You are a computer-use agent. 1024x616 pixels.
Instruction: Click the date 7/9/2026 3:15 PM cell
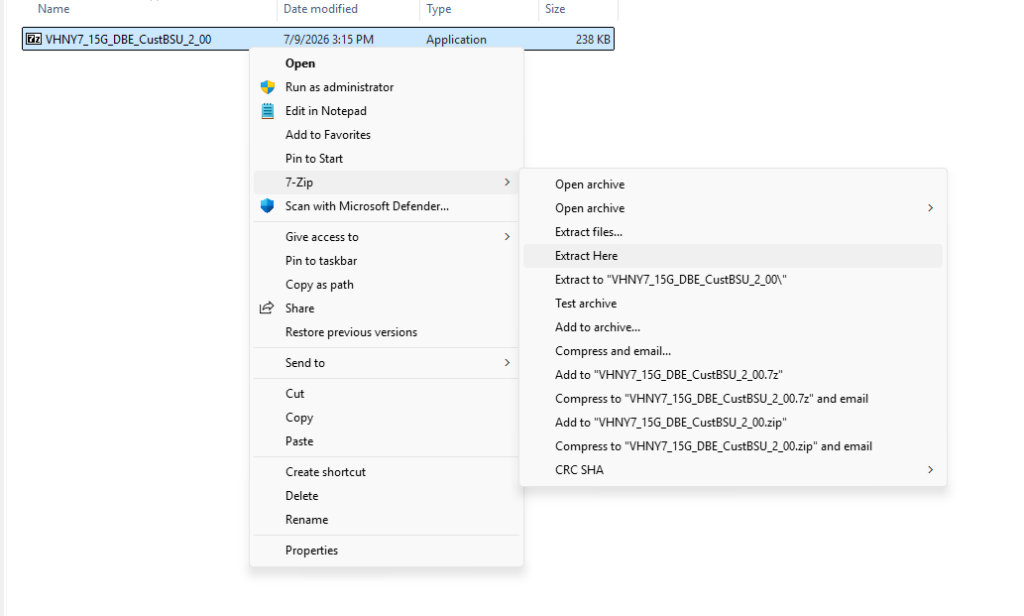328,39
